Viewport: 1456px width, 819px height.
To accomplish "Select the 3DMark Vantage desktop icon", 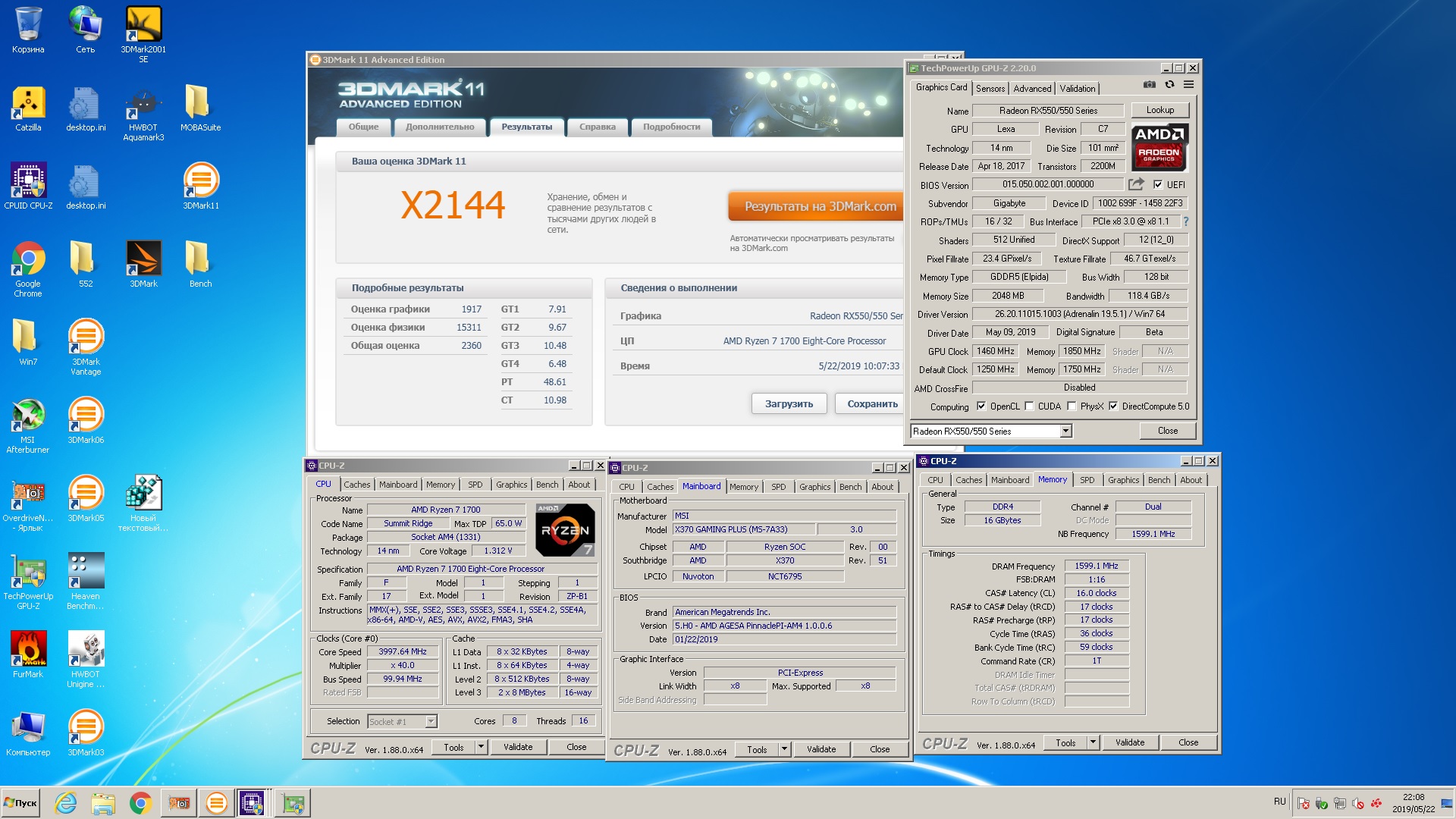I will click(x=86, y=348).
